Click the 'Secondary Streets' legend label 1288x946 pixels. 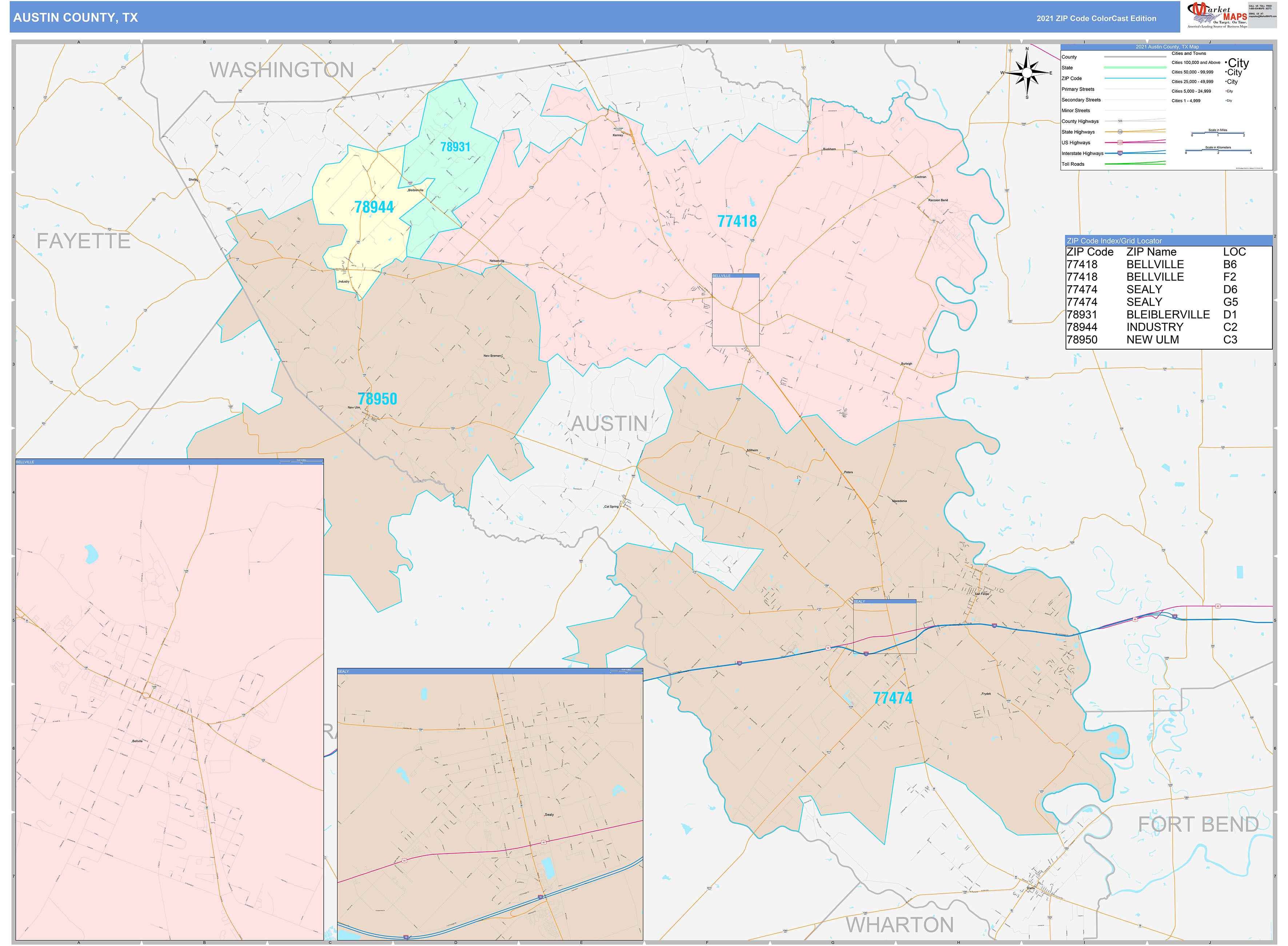click(1081, 100)
